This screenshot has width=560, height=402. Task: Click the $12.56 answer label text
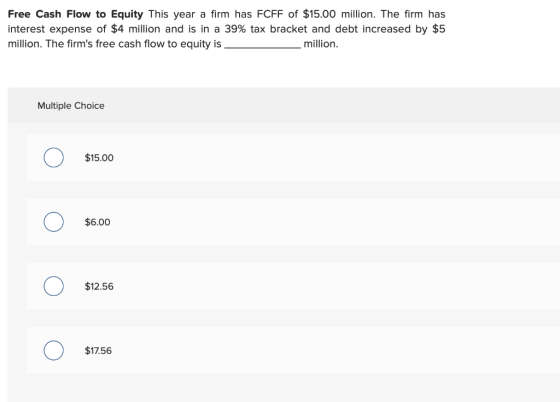(99, 286)
